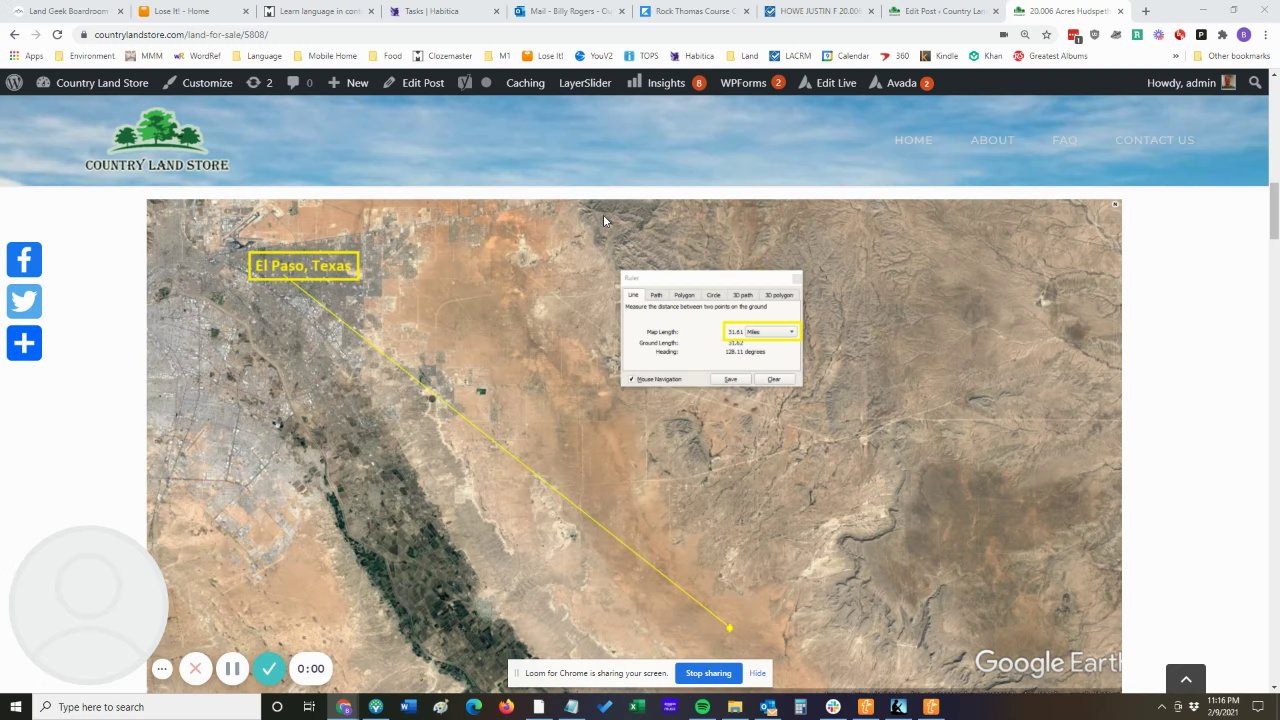This screenshot has width=1280, height=720.
Task: Open the Windows Start menu
Action: (16, 707)
